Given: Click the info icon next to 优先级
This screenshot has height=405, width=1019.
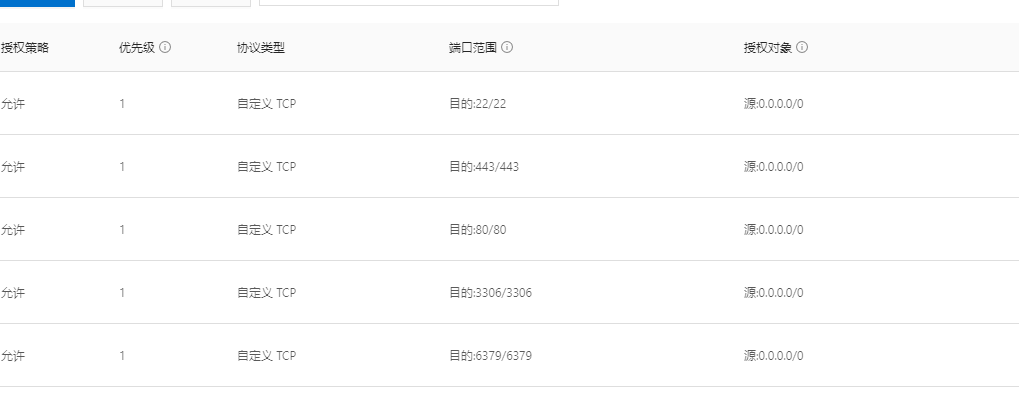Looking at the screenshot, I should (165, 47).
